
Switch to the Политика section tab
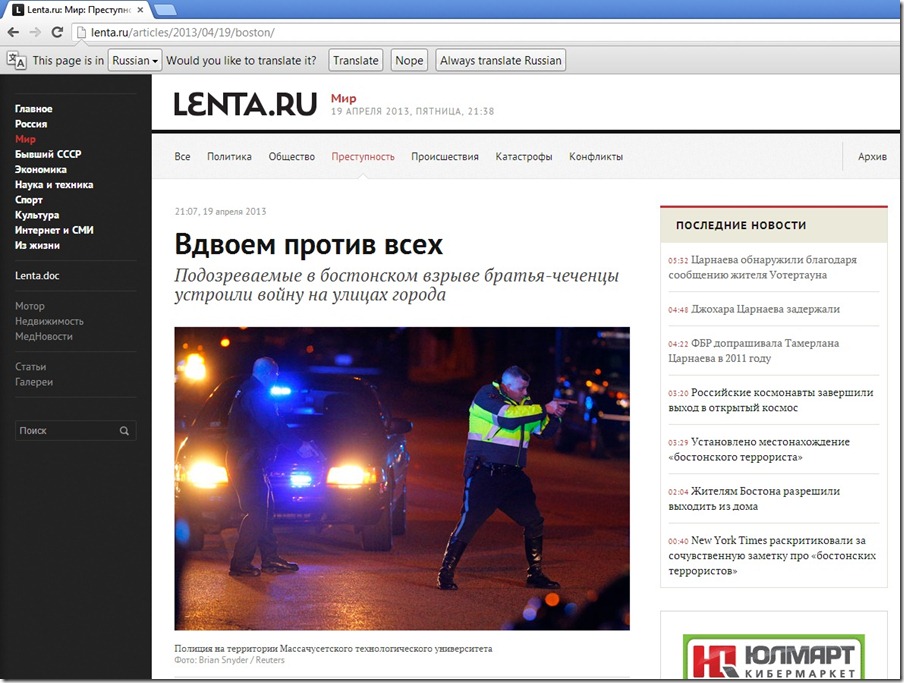coord(229,156)
